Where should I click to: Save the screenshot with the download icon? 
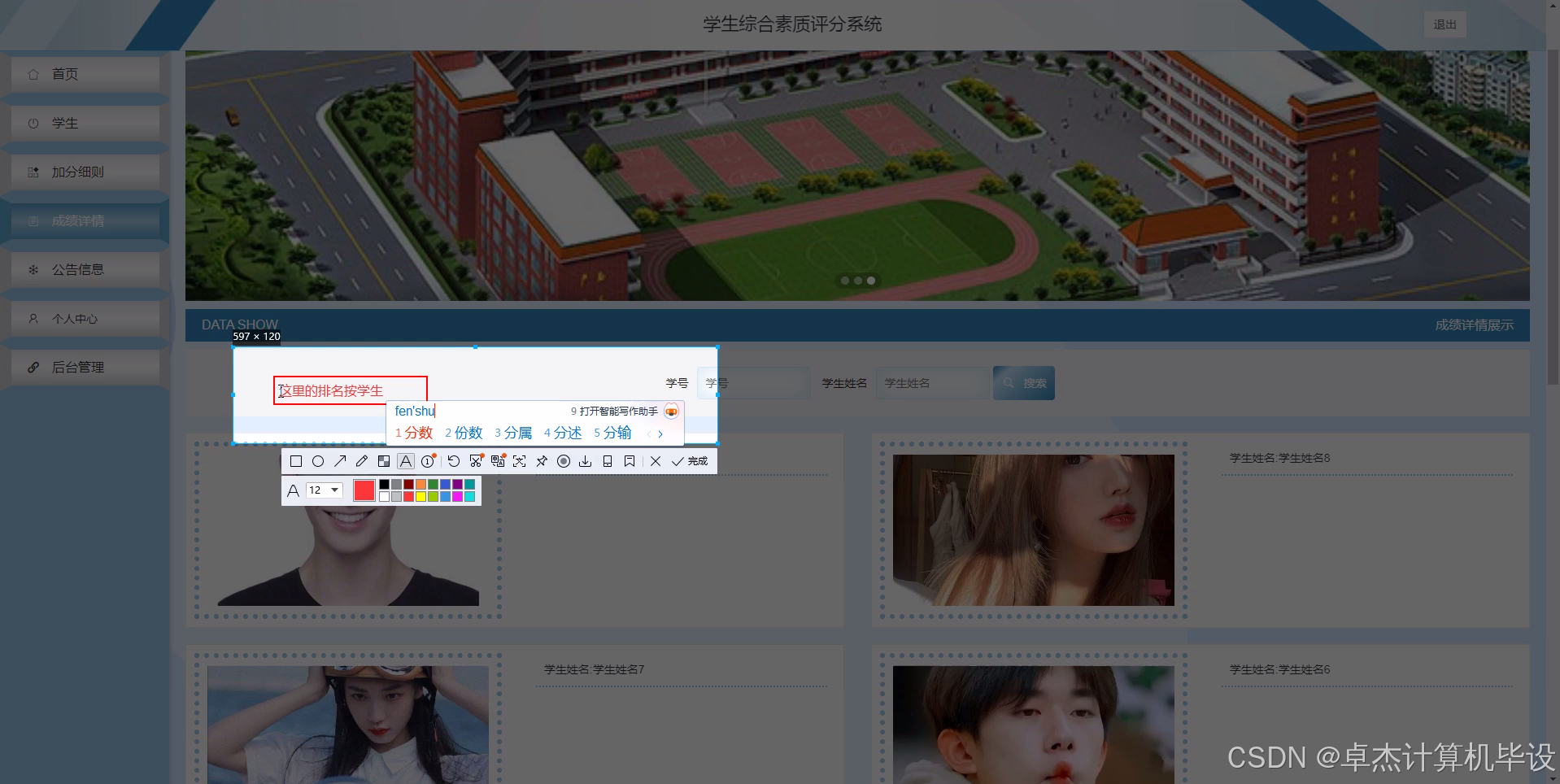click(586, 461)
